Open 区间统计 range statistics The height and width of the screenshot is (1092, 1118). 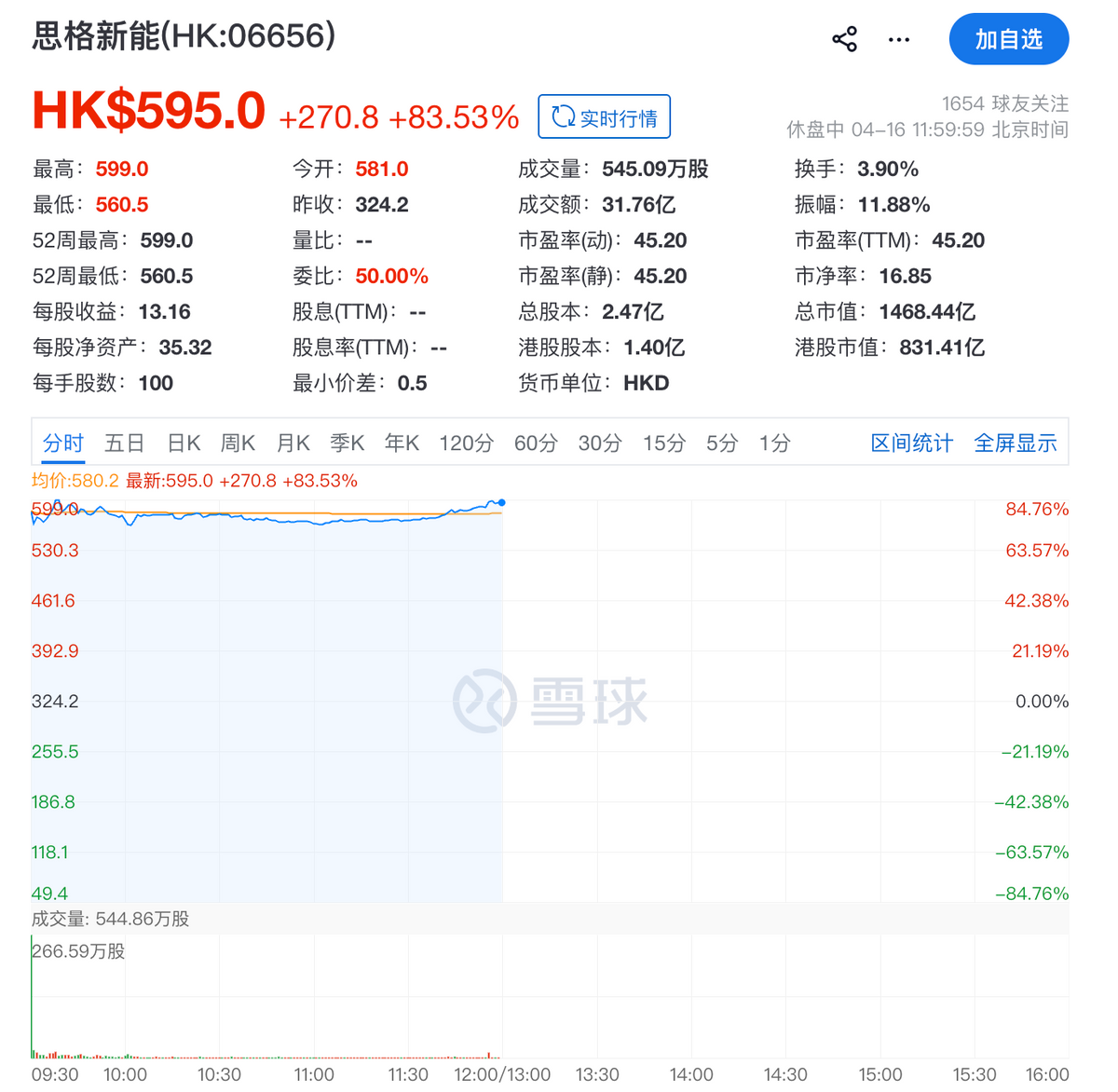pos(911,443)
